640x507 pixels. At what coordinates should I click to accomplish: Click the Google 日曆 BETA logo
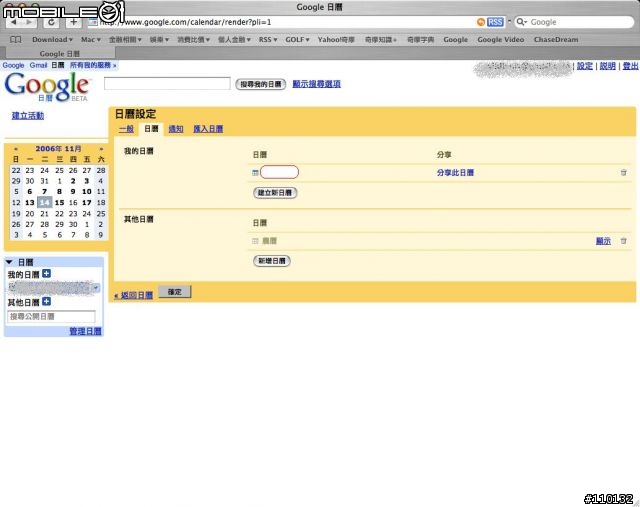(46, 87)
